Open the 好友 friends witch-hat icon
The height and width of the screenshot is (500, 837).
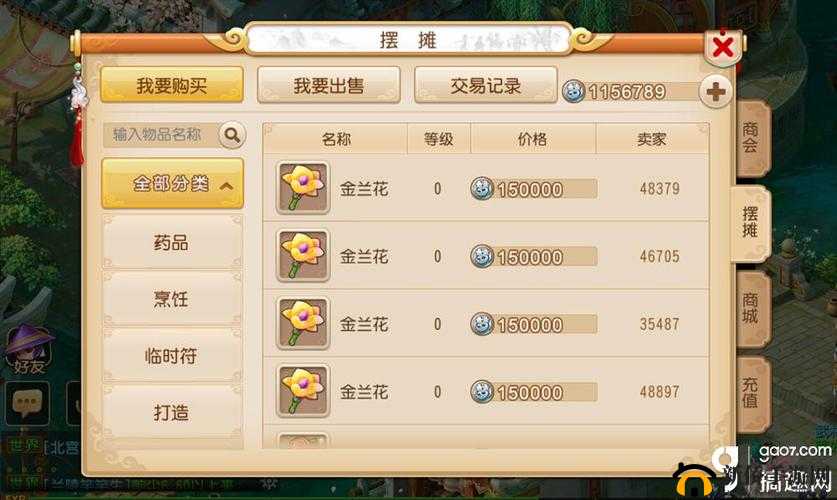point(29,350)
